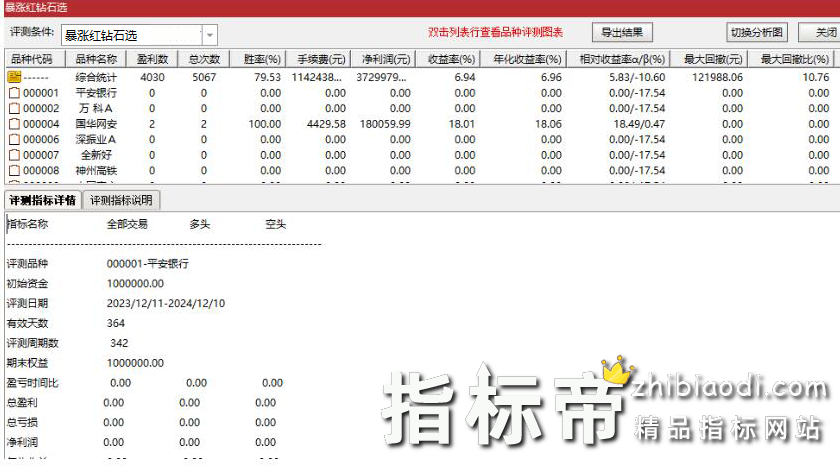Select the 平安银行 row name

[96, 93]
